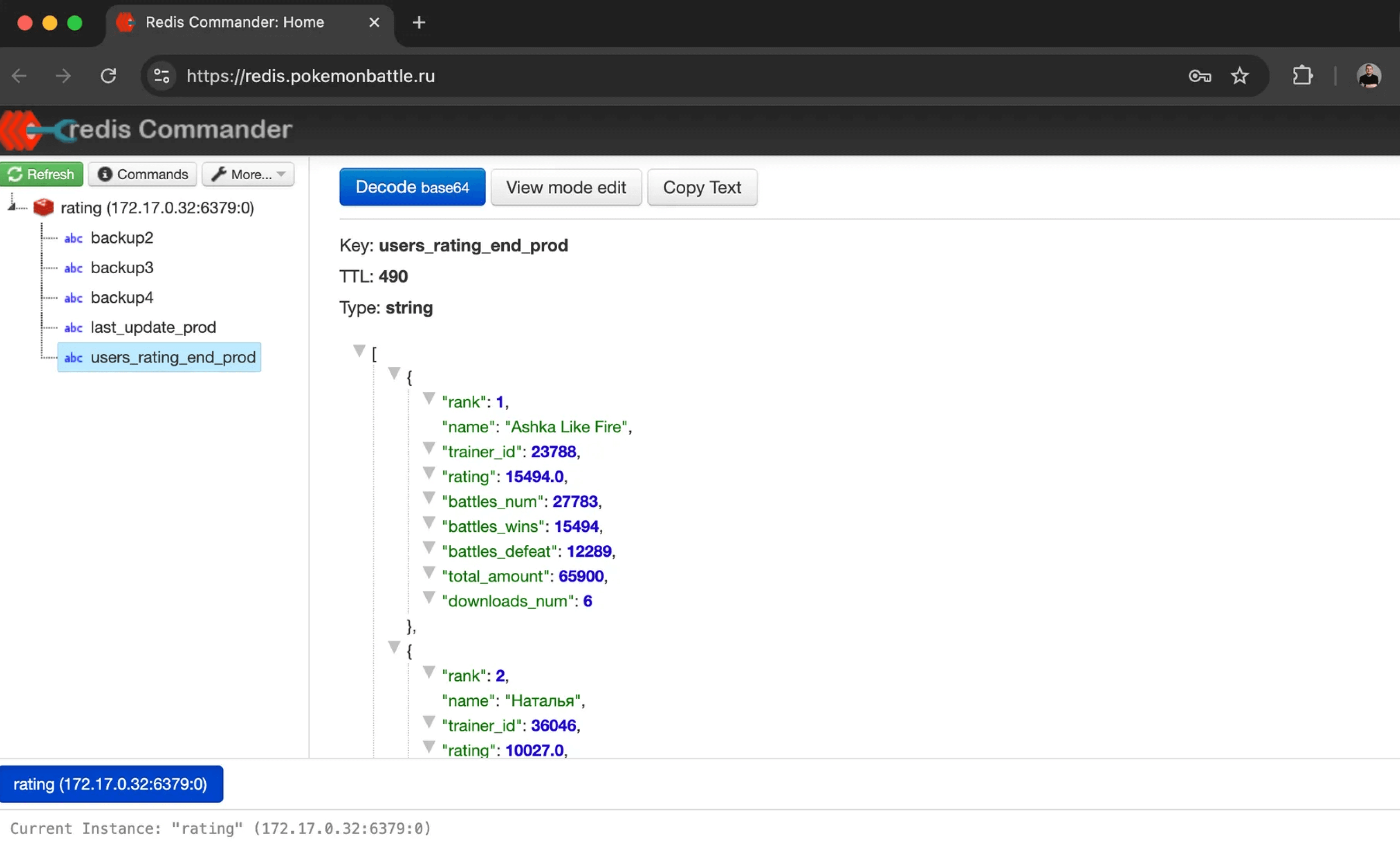Collapse the rating server tree node

coord(12,206)
